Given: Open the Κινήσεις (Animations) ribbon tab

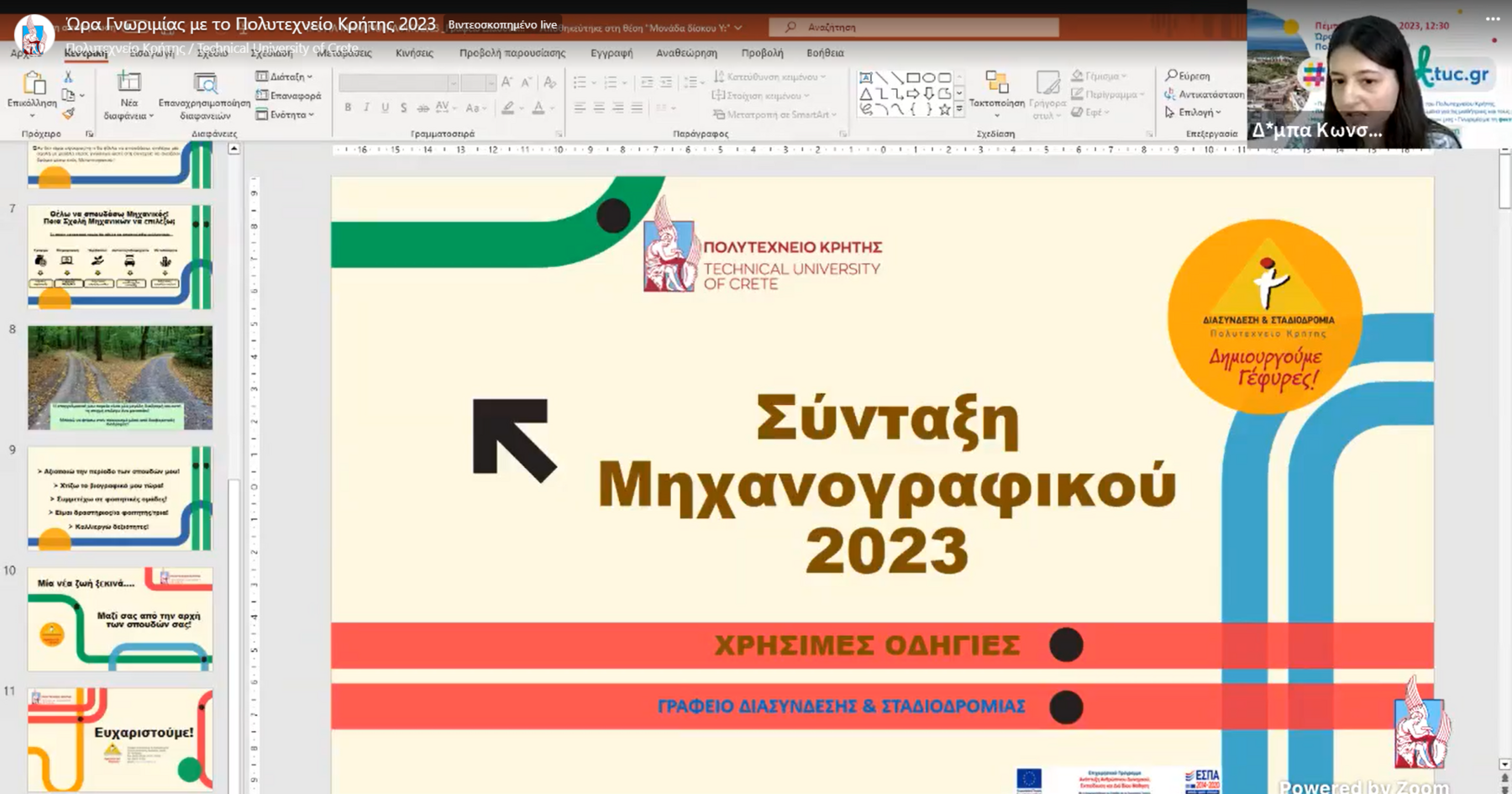Looking at the screenshot, I should pyautogui.click(x=414, y=53).
